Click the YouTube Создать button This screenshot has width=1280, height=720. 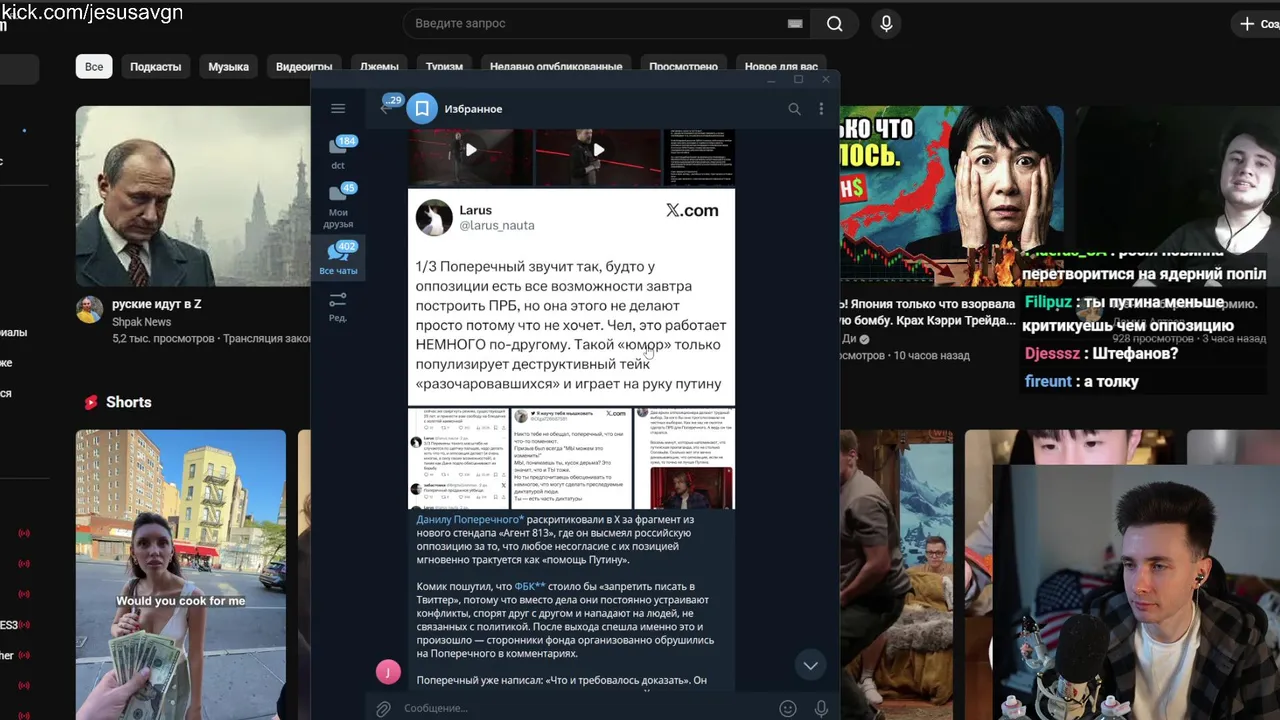click(x=1258, y=24)
